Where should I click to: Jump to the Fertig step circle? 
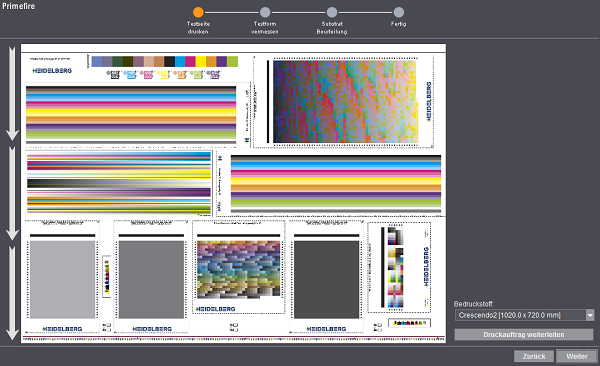398,12
